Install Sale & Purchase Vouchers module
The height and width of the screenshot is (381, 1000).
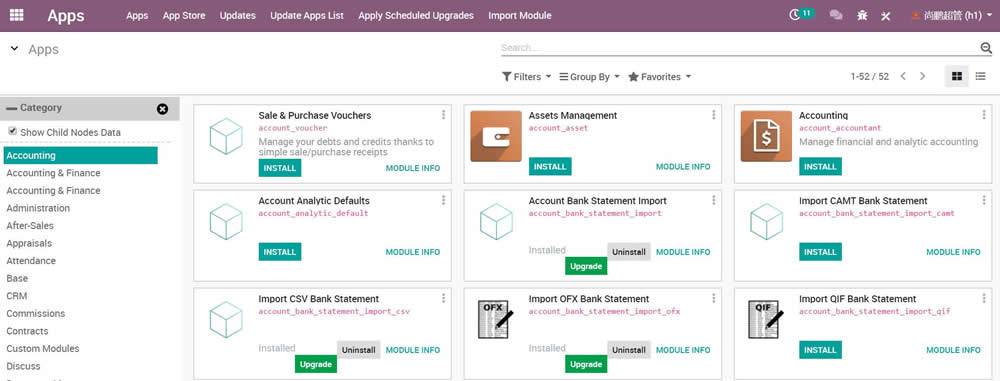(280, 168)
